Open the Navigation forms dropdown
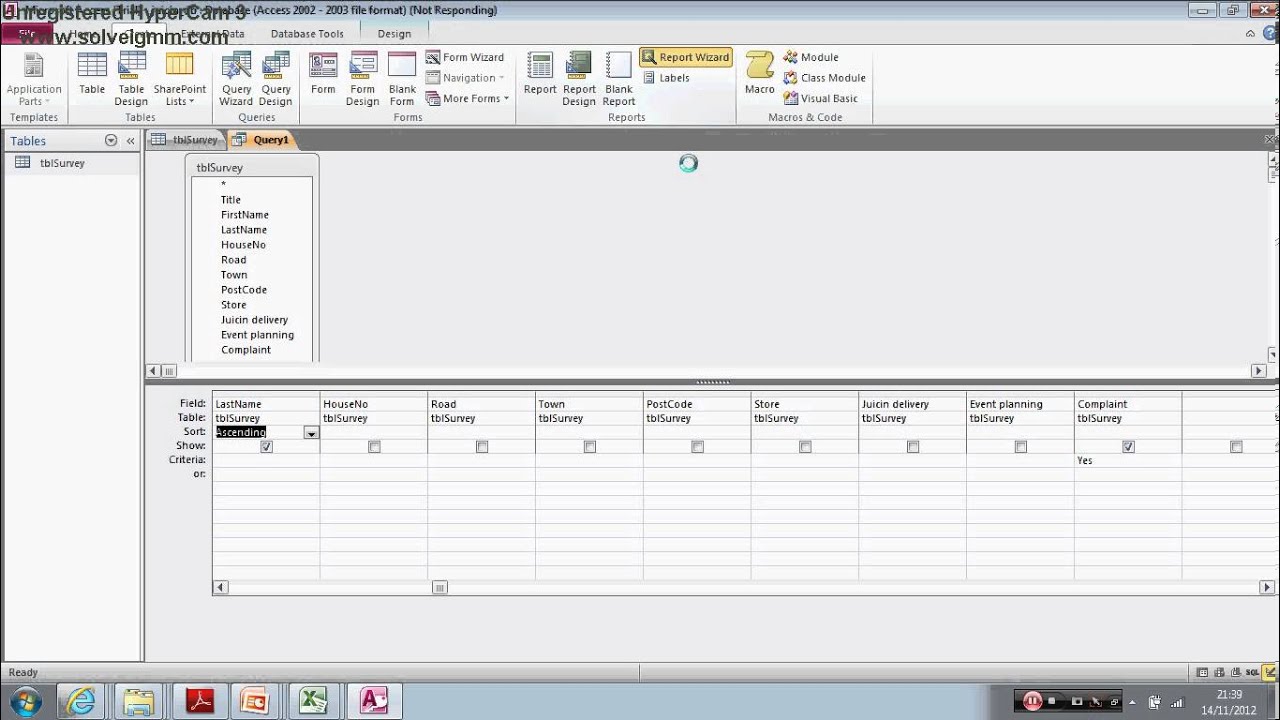 click(465, 78)
